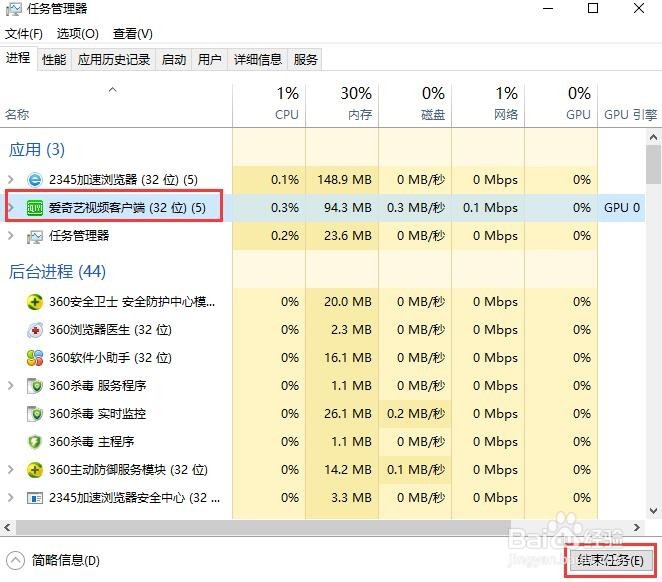Click the GPU 0 engine cell

pyautogui.click(x=622, y=208)
